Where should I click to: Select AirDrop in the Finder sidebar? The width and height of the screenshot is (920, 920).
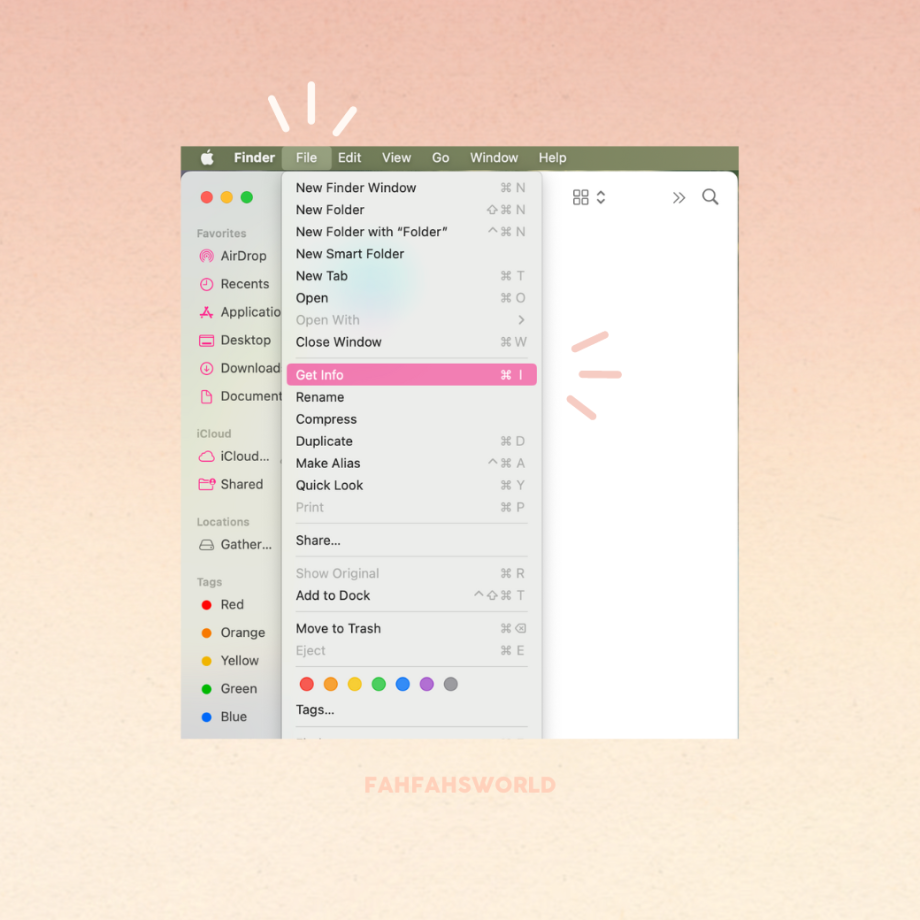coord(241,256)
